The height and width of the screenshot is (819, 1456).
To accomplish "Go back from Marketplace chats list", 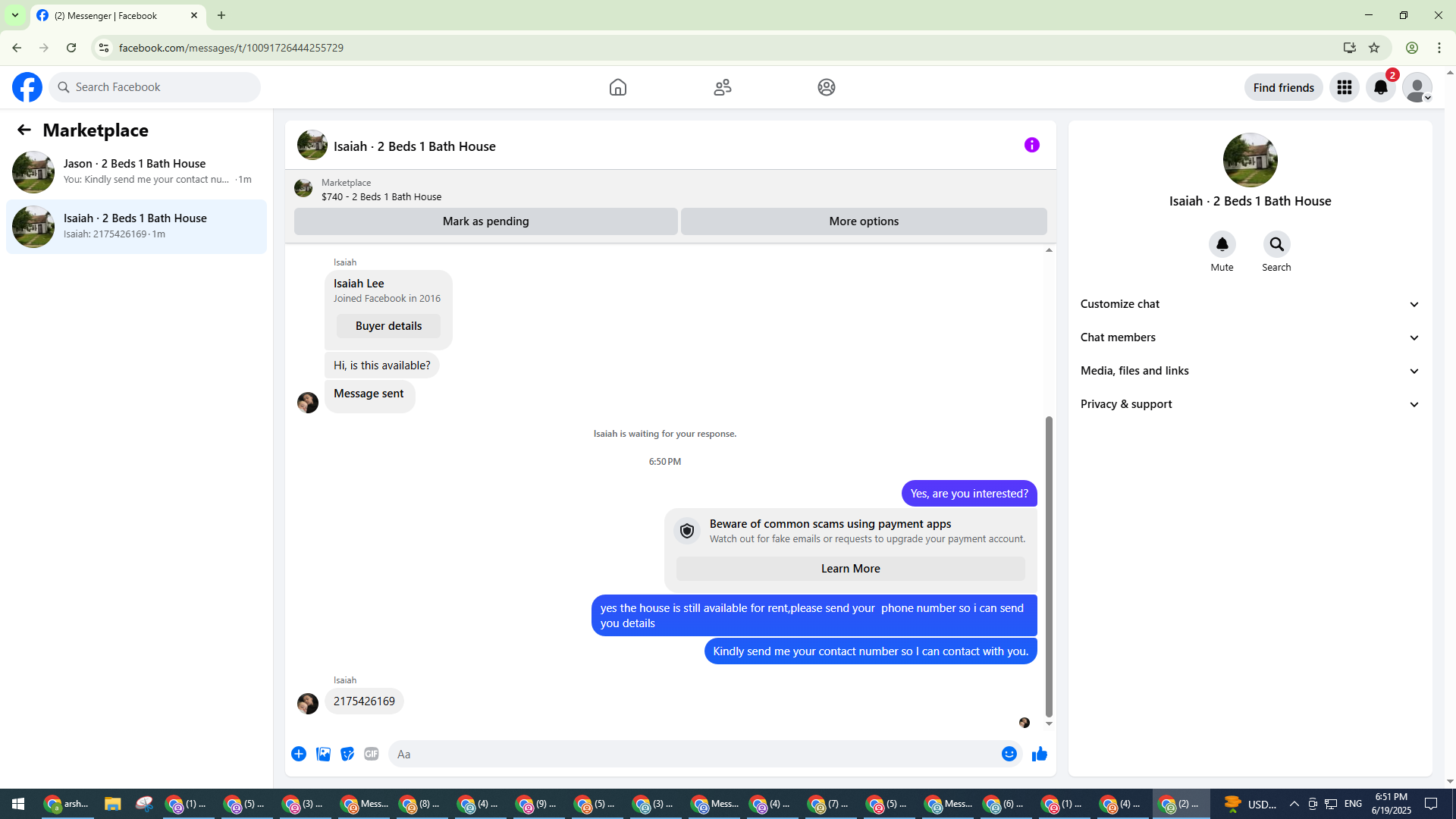I will pos(24,130).
